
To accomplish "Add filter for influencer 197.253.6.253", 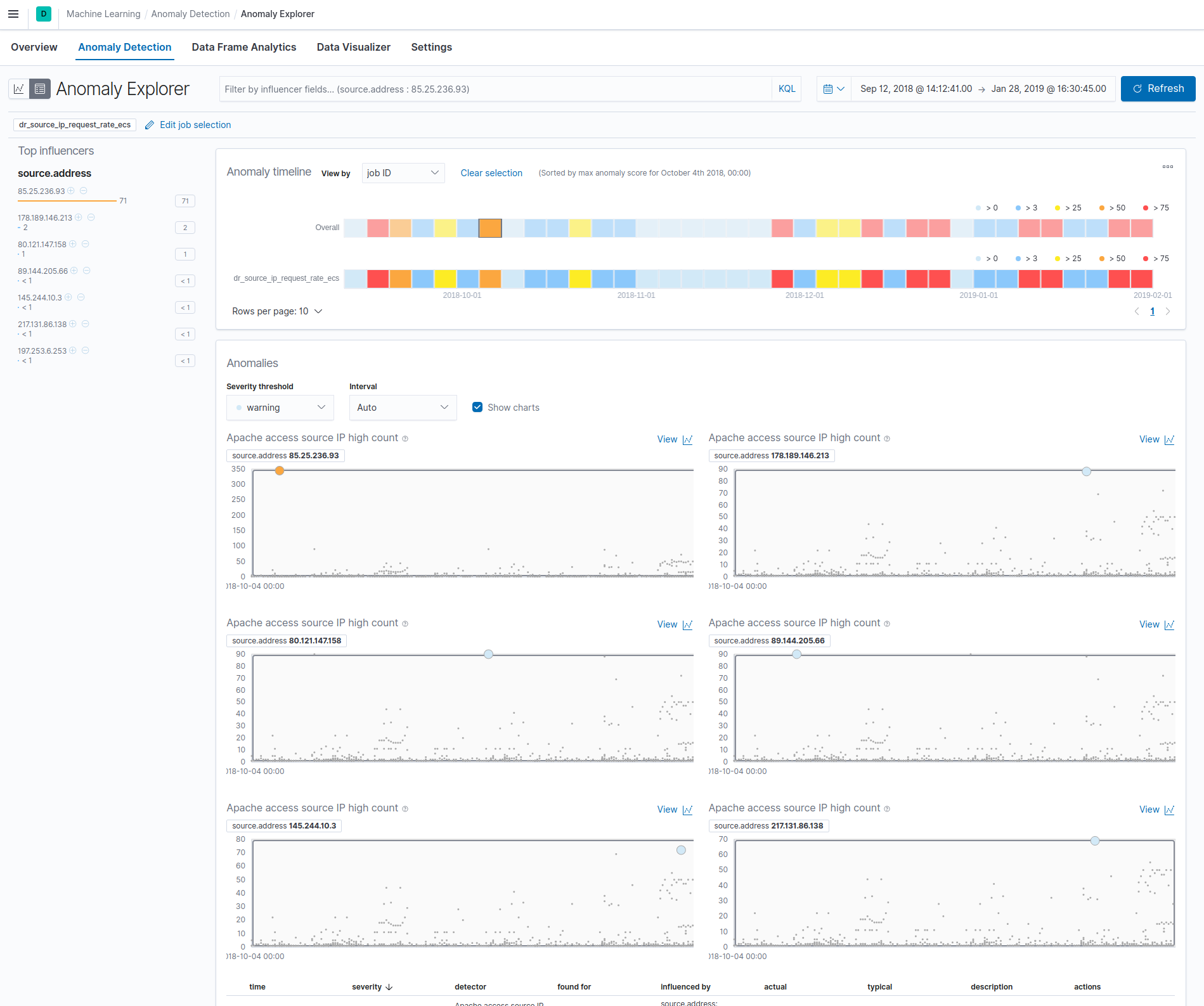I will (73, 351).
